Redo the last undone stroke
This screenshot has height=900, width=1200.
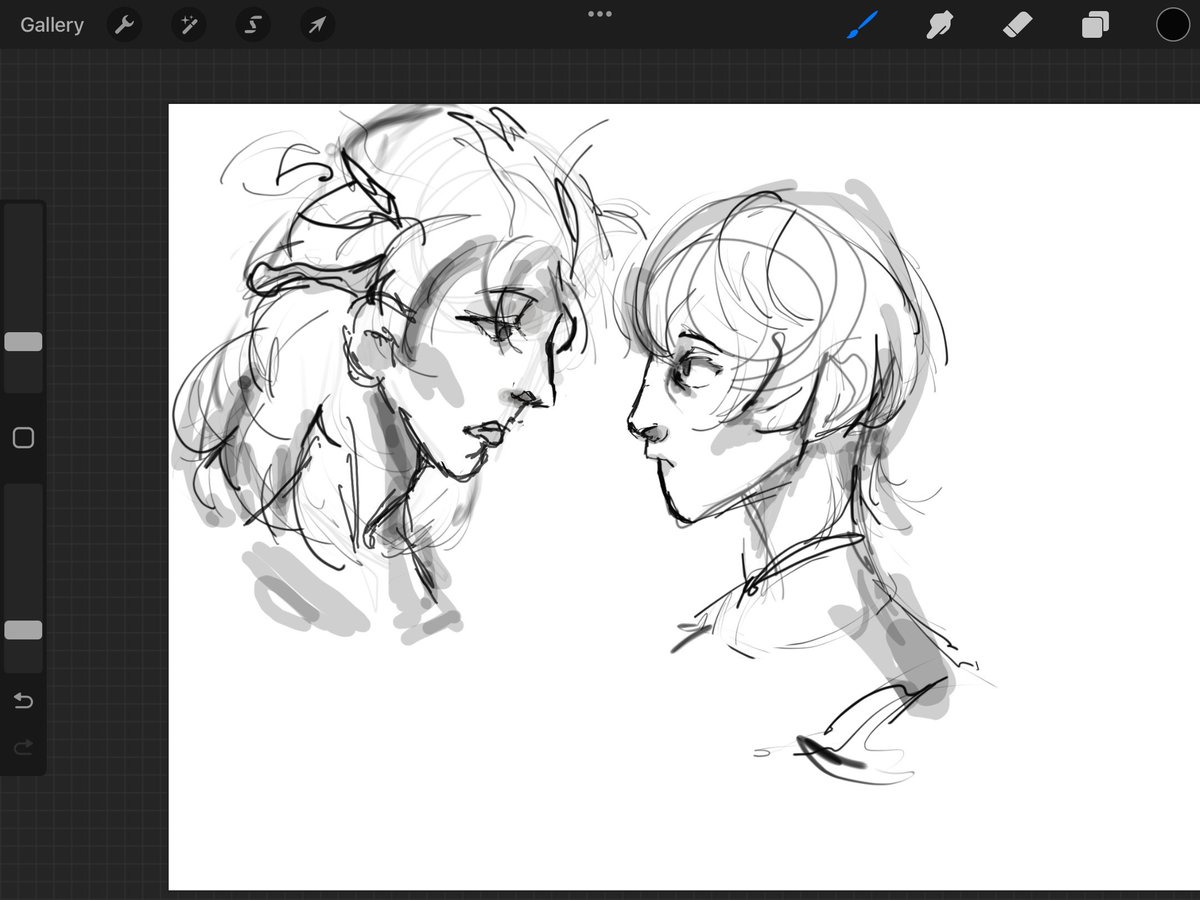[23, 747]
